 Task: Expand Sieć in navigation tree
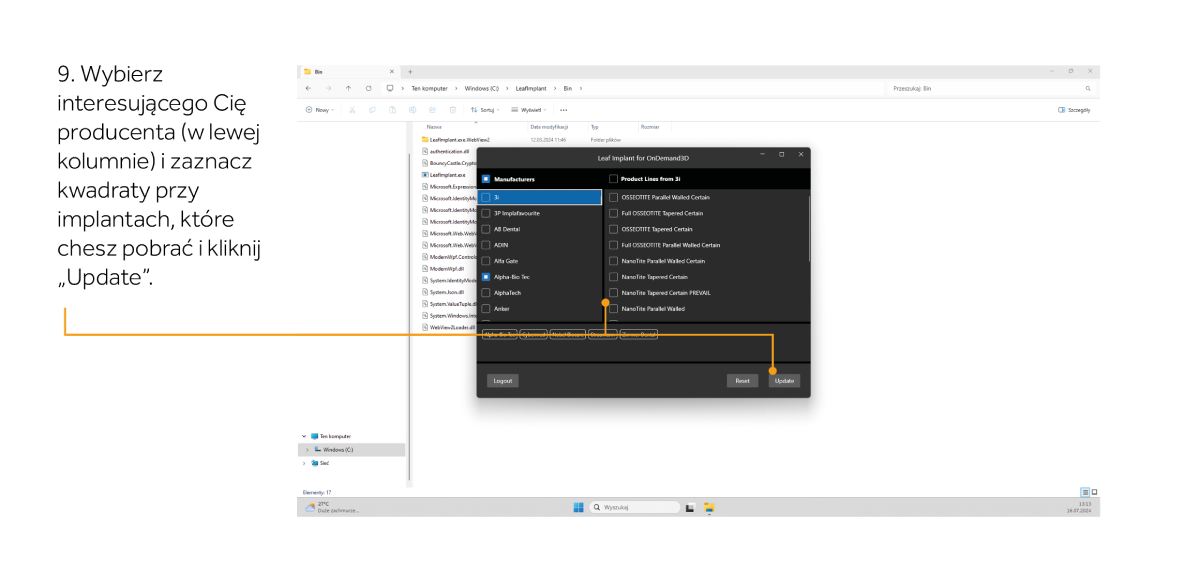tap(304, 463)
